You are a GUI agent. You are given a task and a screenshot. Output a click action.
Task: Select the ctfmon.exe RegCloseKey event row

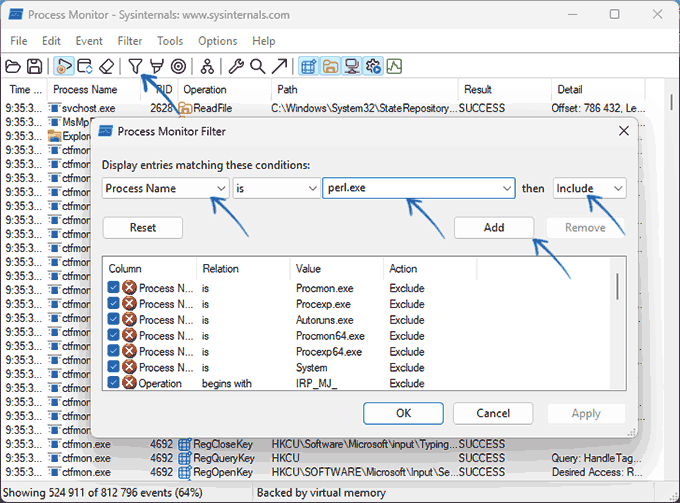click(325, 444)
